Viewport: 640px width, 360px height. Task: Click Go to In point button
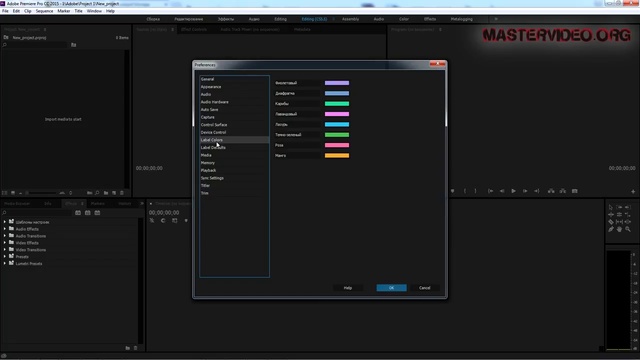[x=491, y=191]
